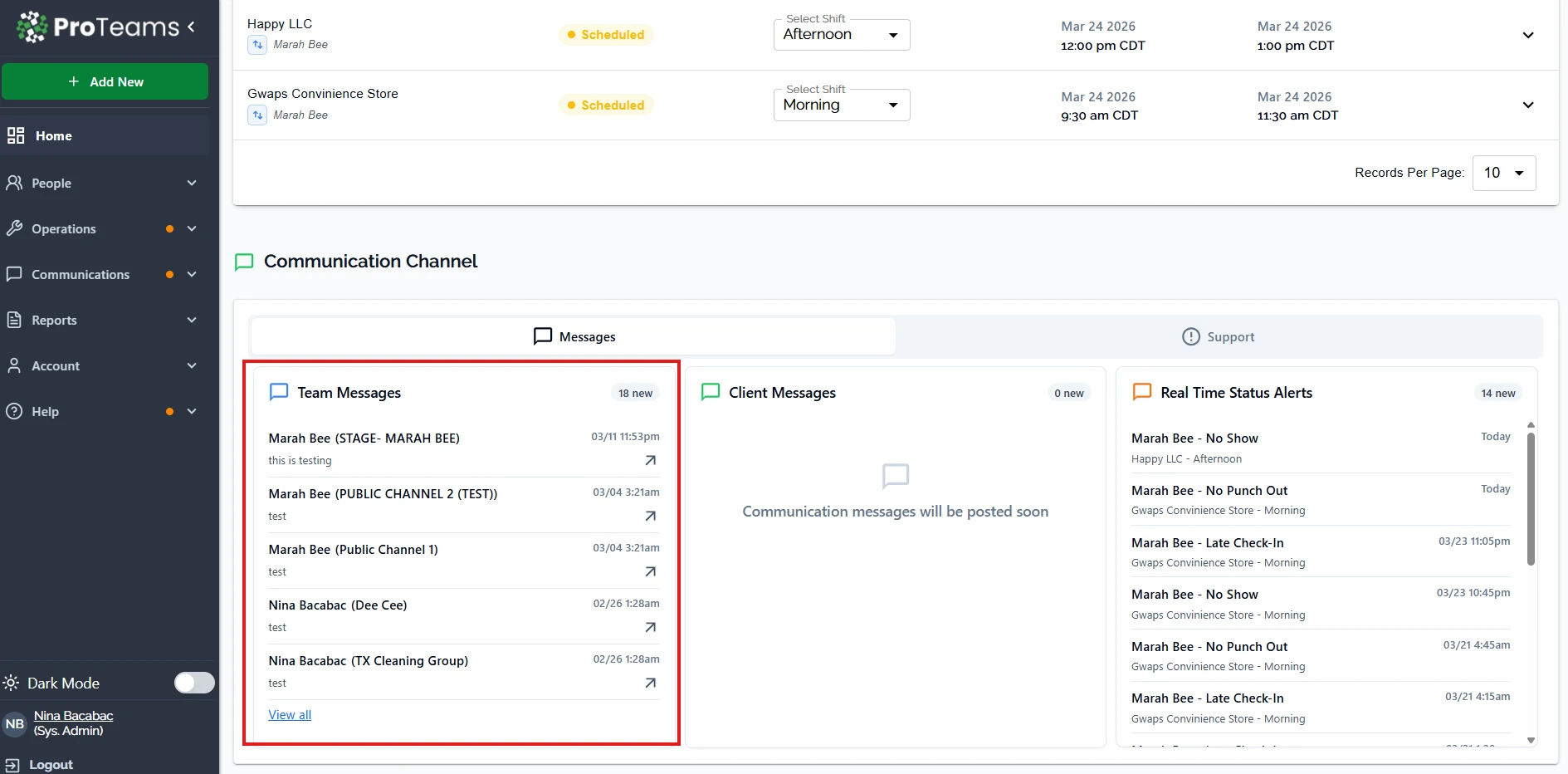
Task: Expand the Happy LLC schedule row chevron
Action: pos(1527,35)
